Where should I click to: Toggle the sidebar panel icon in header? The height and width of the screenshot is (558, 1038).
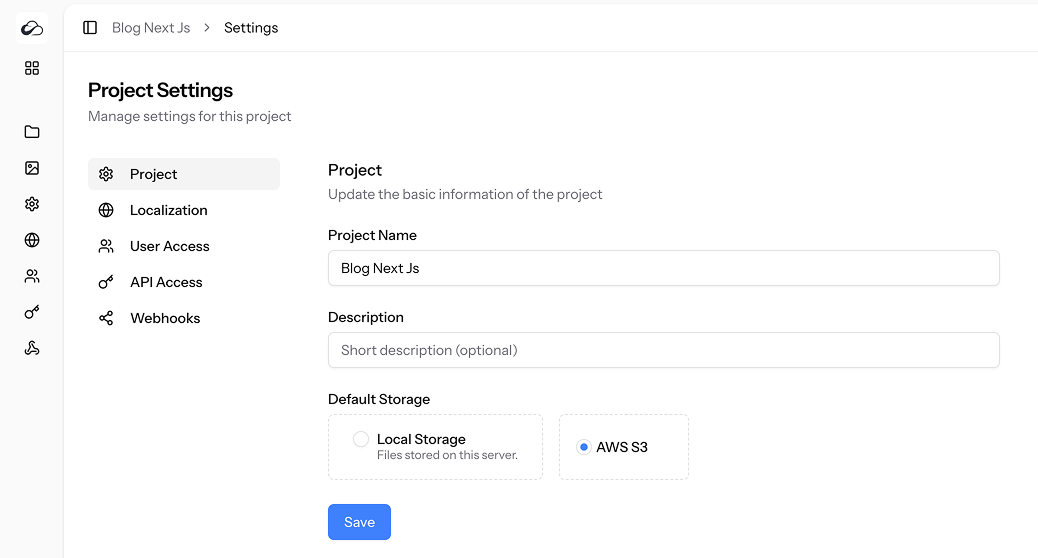click(90, 28)
